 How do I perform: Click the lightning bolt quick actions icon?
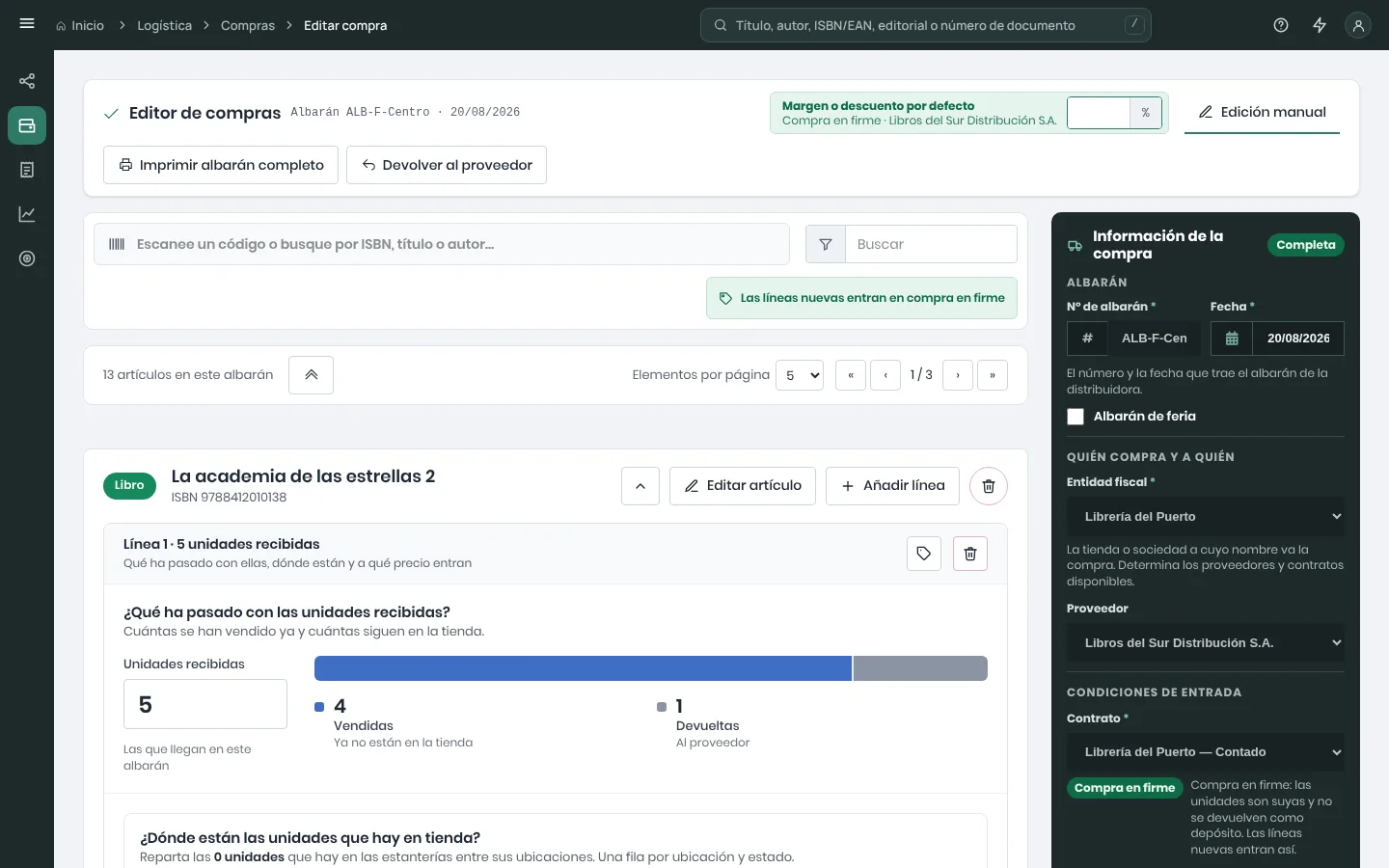click(x=1320, y=25)
